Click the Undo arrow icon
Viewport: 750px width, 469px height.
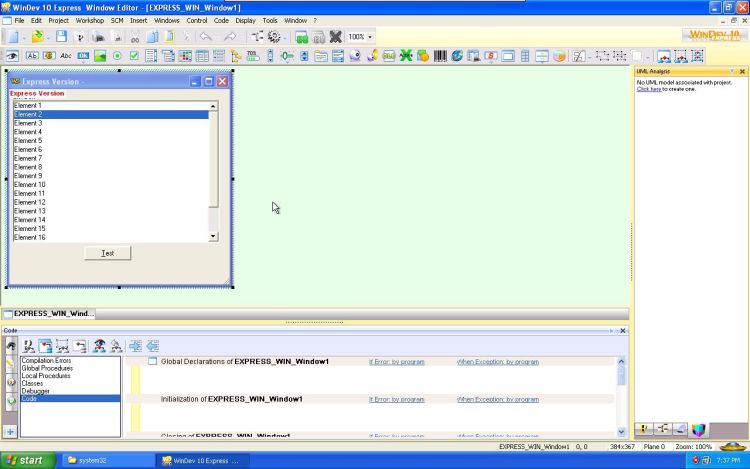(206, 37)
